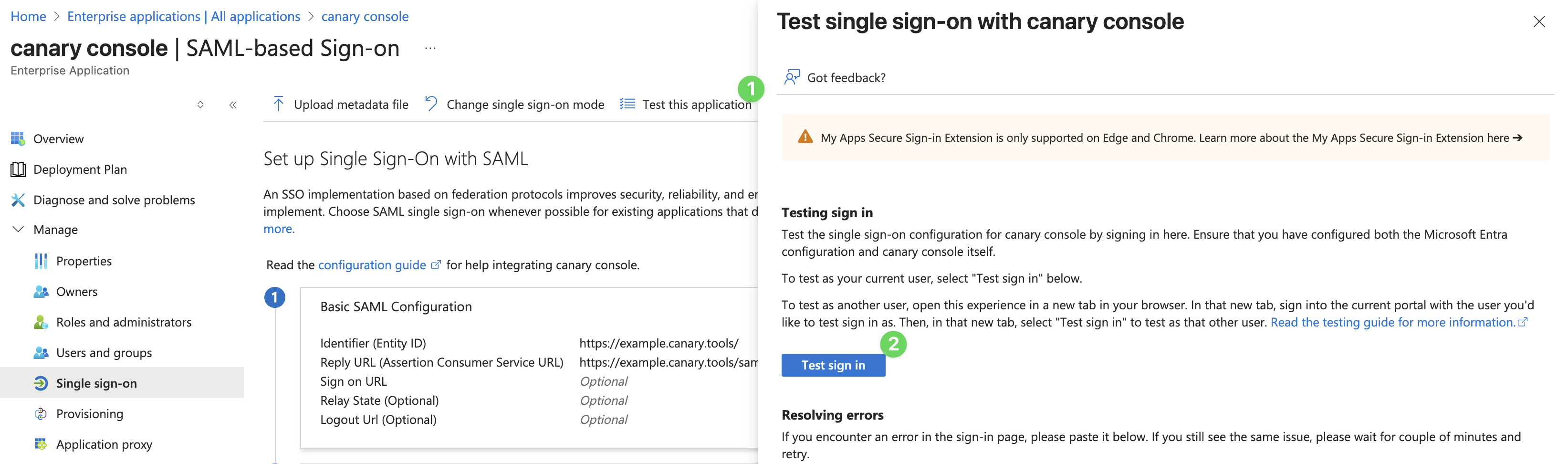Click the Got feedback person icon

coord(792,77)
